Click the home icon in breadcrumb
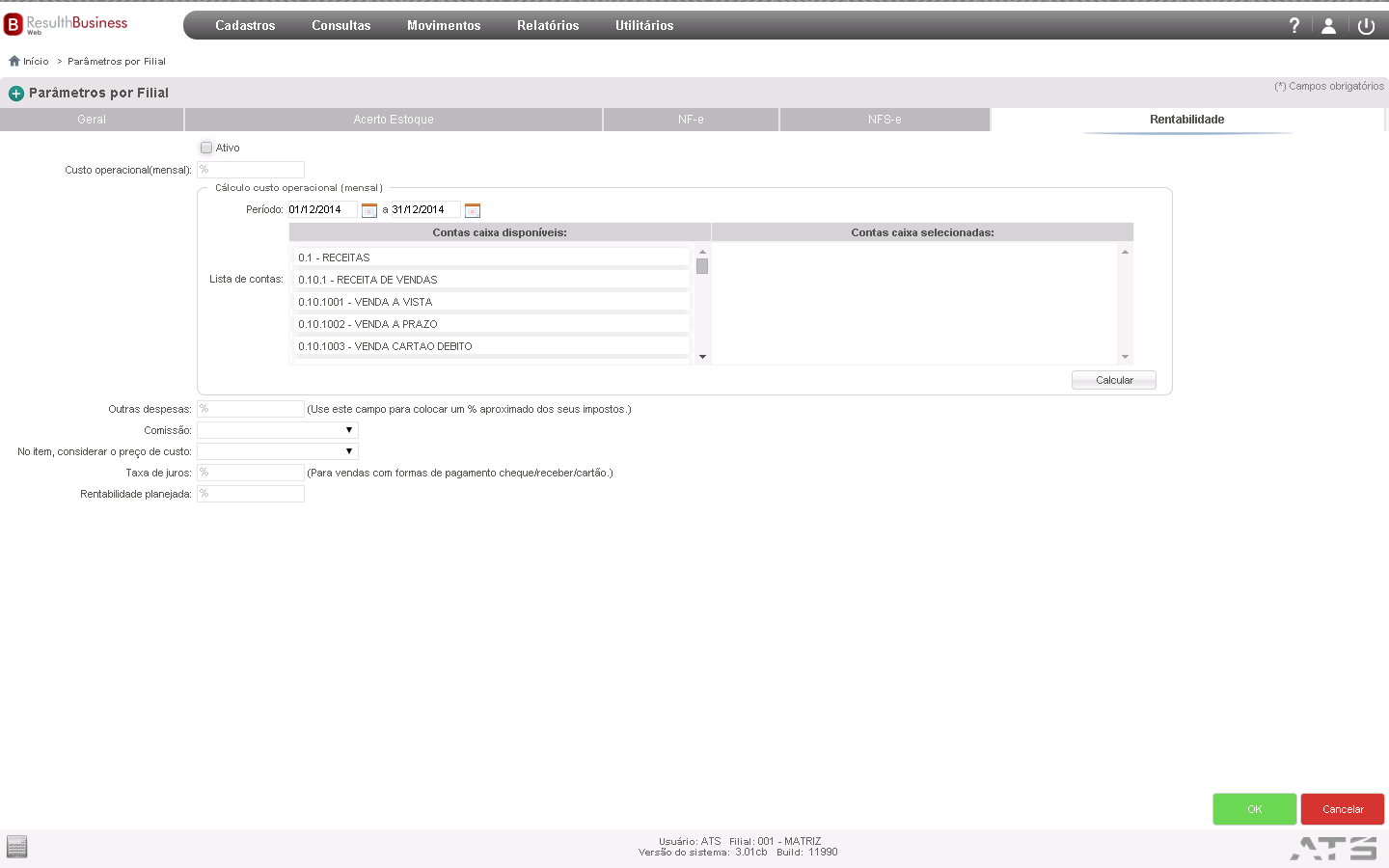Image resolution: width=1389 pixels, height=868 pixels. click(14, 61)
